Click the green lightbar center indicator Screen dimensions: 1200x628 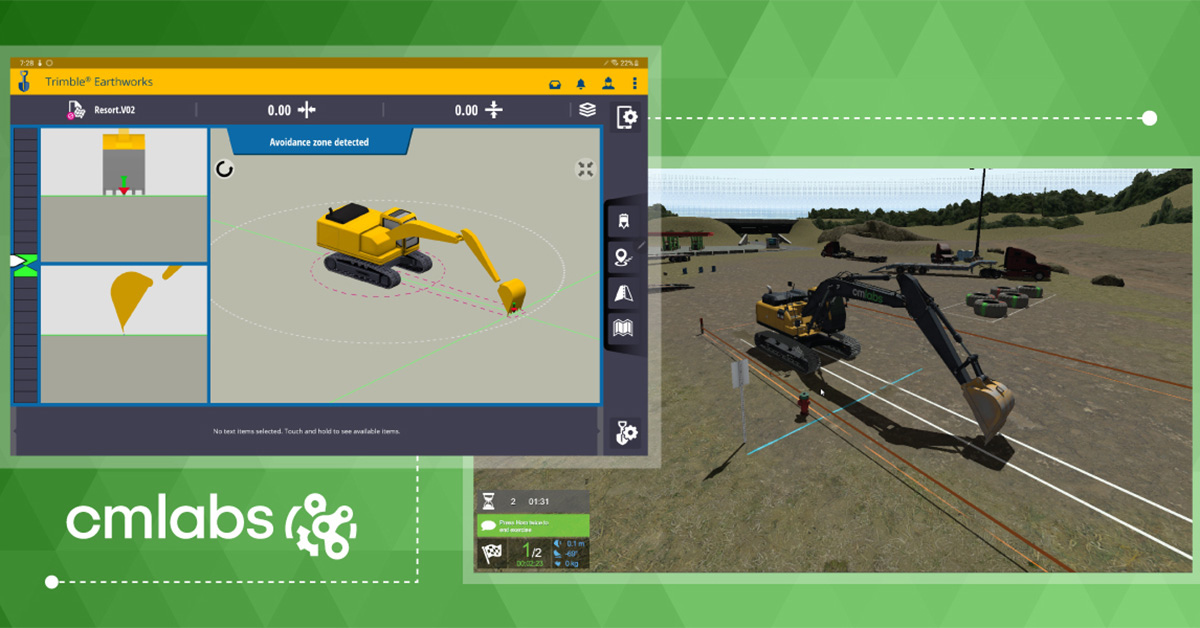tap(24, 264)
